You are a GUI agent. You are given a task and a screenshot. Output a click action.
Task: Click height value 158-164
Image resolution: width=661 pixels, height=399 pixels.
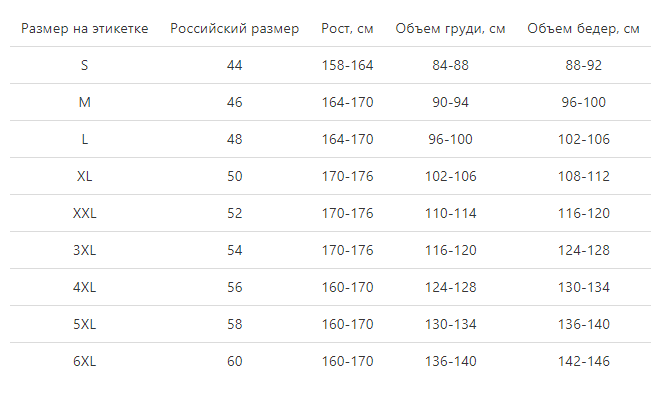click(347, 65)
